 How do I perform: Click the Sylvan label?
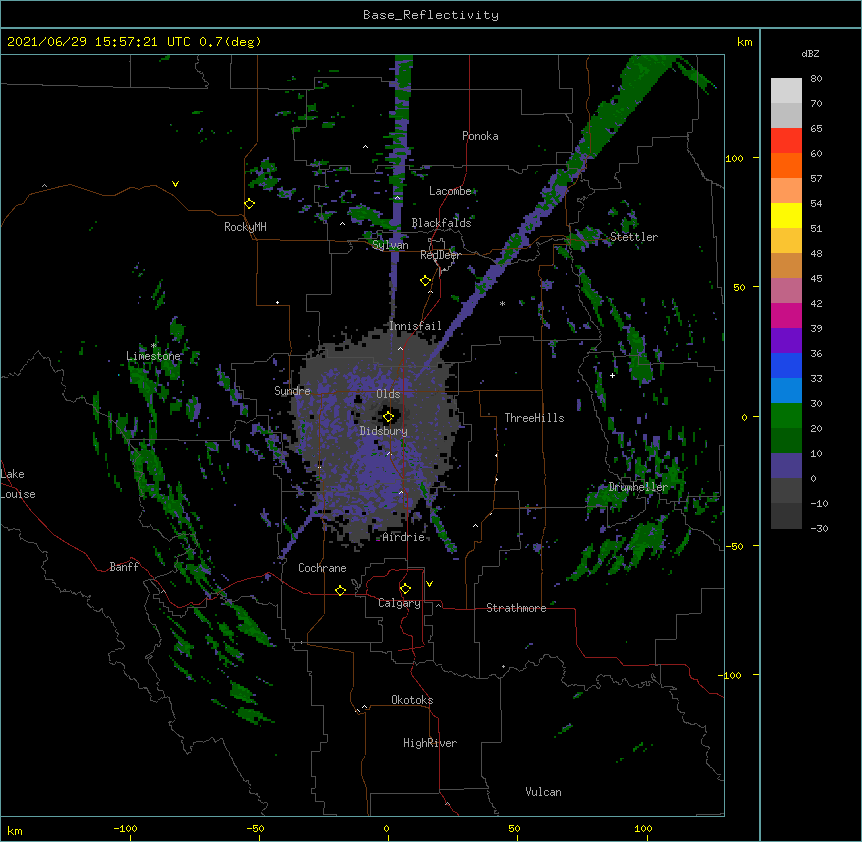(390, 245)
